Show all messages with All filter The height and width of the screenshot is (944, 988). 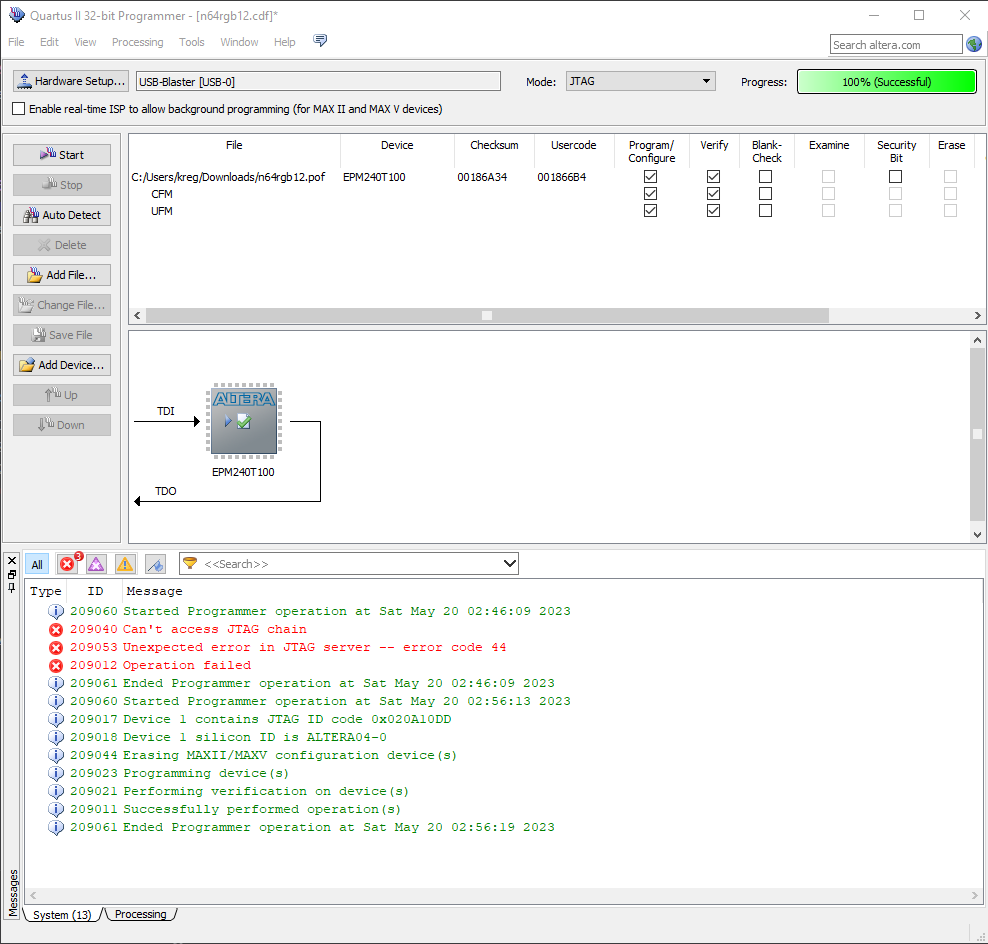point(37,564)
